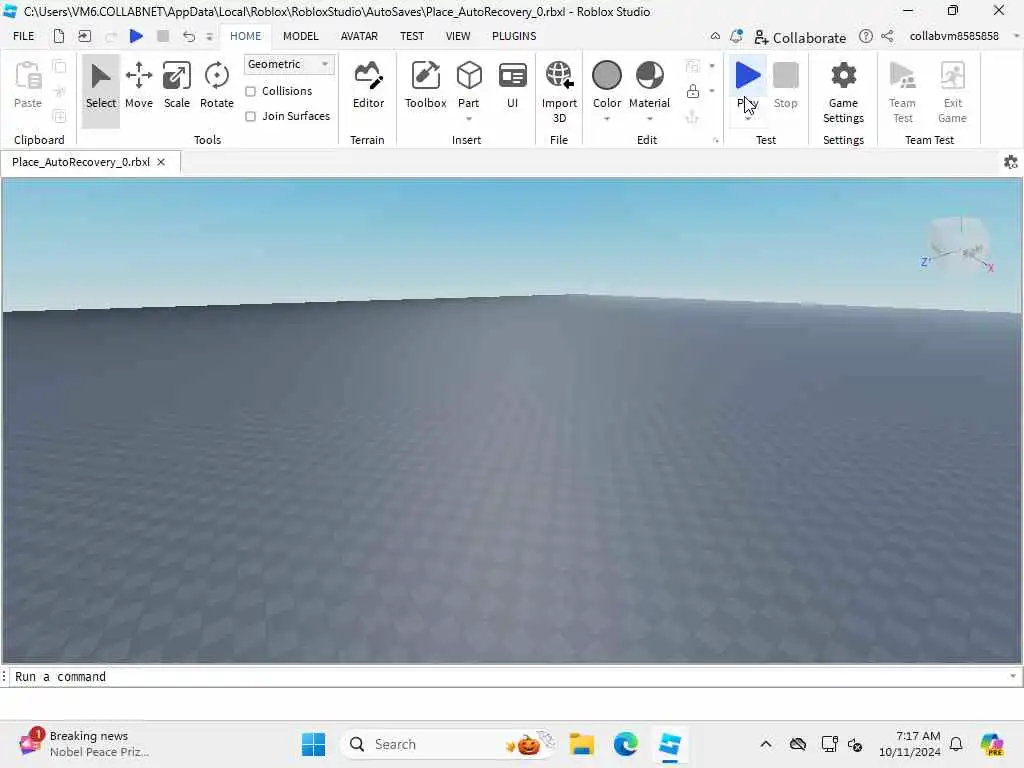The image size is (1024, 768).
Task: Click the Import 3D button
Action: [x=559, y=92]
